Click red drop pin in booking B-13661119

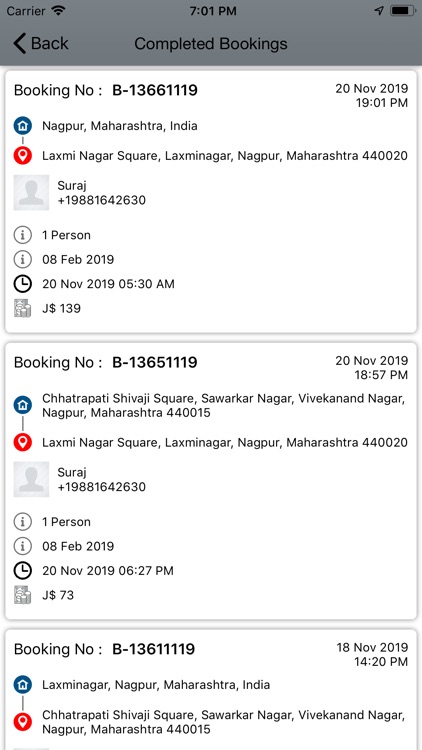pos(22,156)
